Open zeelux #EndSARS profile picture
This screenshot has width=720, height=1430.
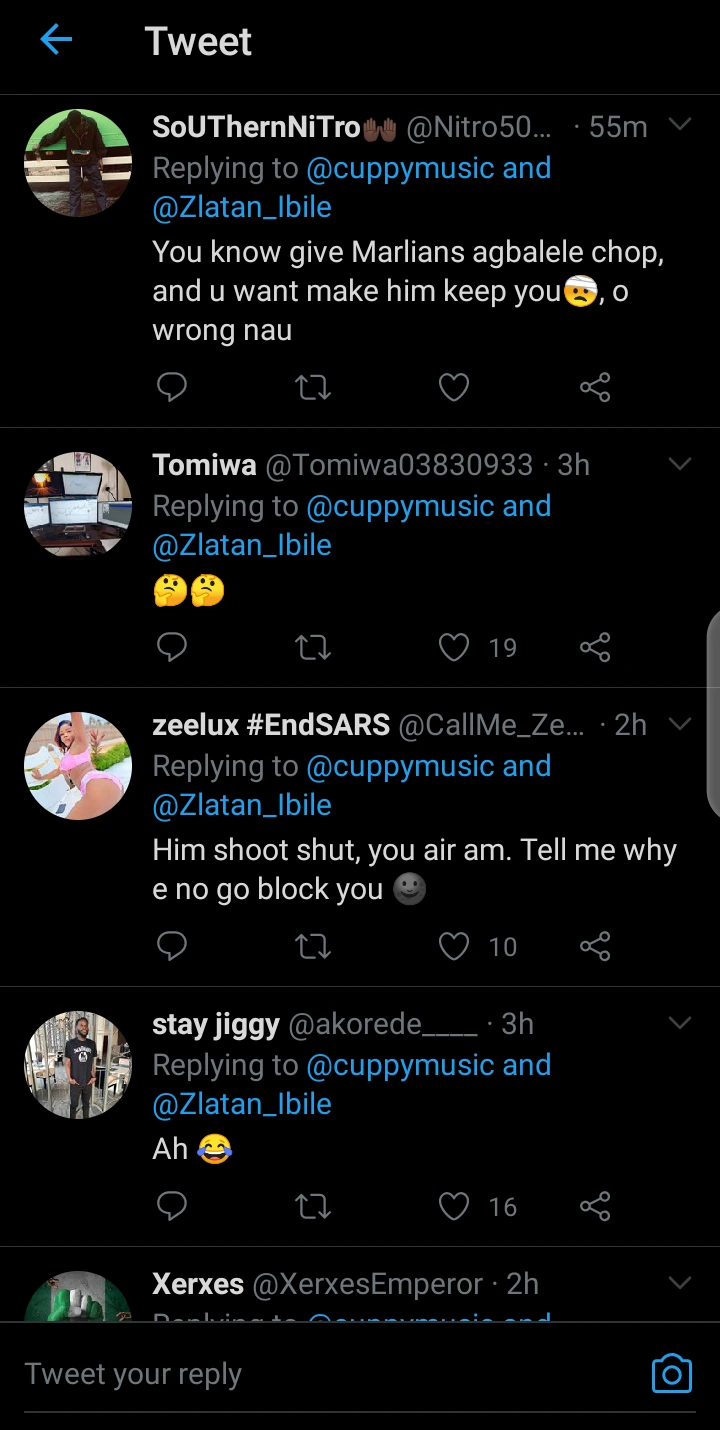78,766
